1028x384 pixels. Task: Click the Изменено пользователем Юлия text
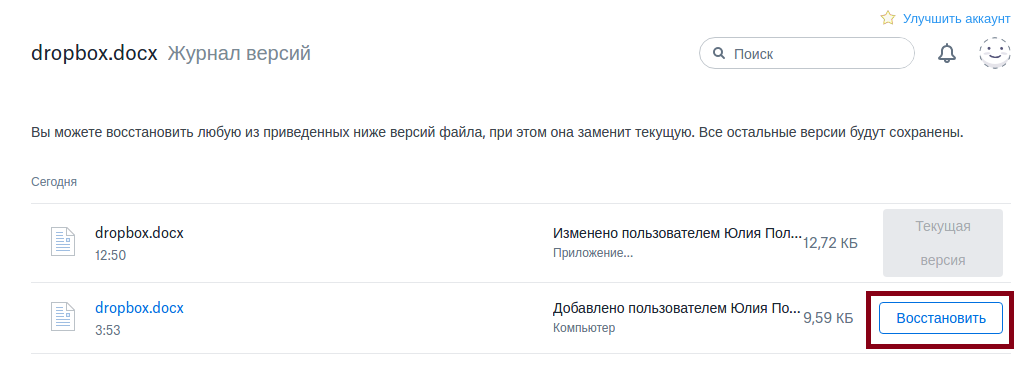pyautogui.click(x=677, y=233)
